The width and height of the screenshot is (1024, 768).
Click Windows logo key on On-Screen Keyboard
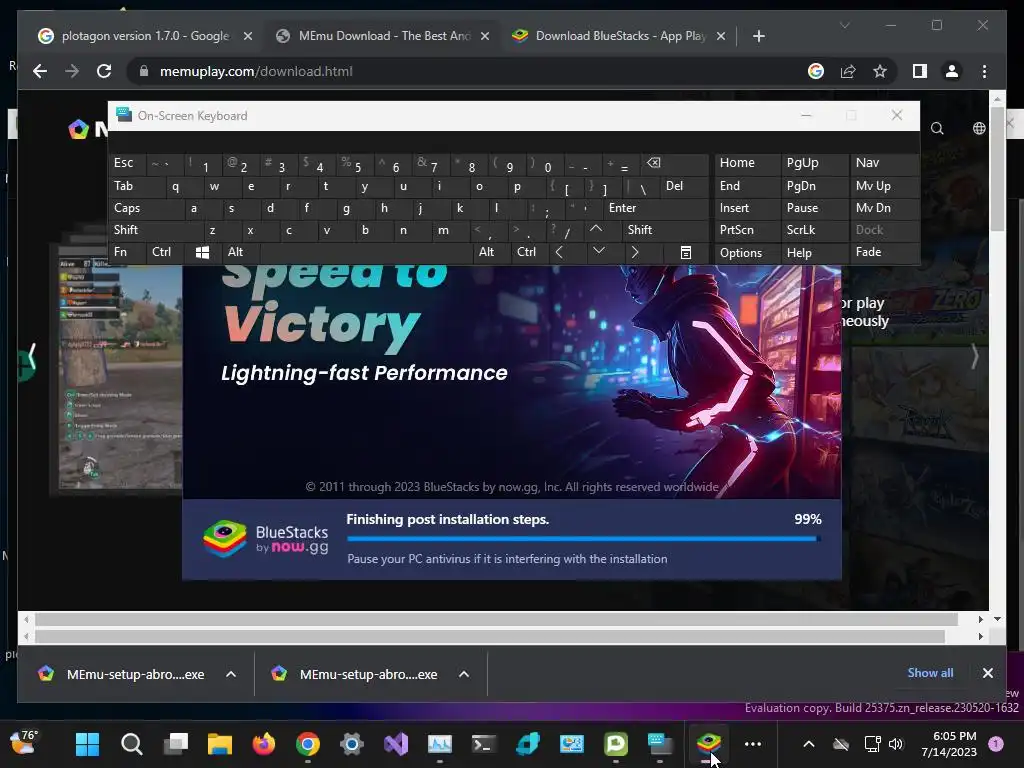[203, 252]
